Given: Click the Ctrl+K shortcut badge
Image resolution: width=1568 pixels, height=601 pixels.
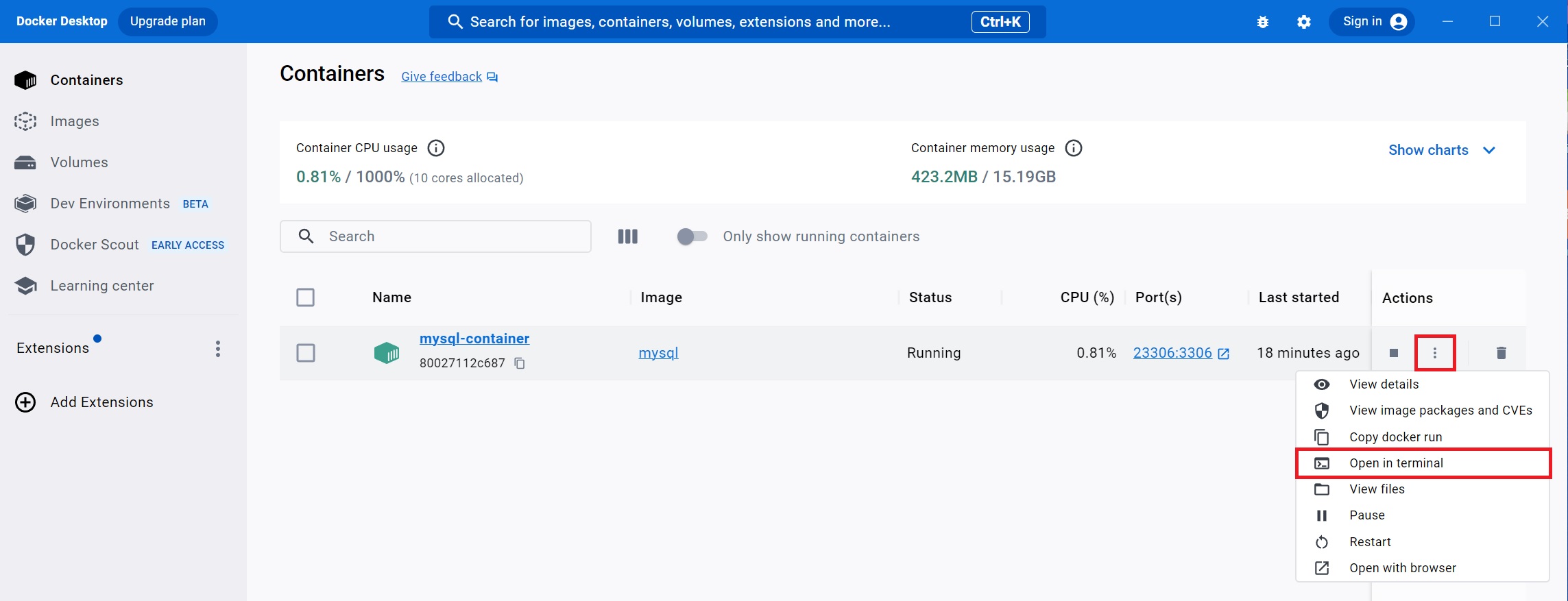Looking at the screenshot, I should pyautogui.click(x=1000, y=22).
